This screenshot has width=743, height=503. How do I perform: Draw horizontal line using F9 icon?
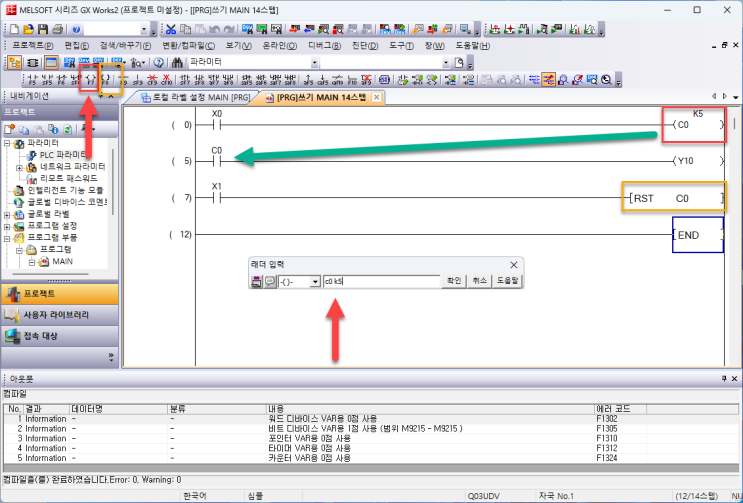[124, 80]
